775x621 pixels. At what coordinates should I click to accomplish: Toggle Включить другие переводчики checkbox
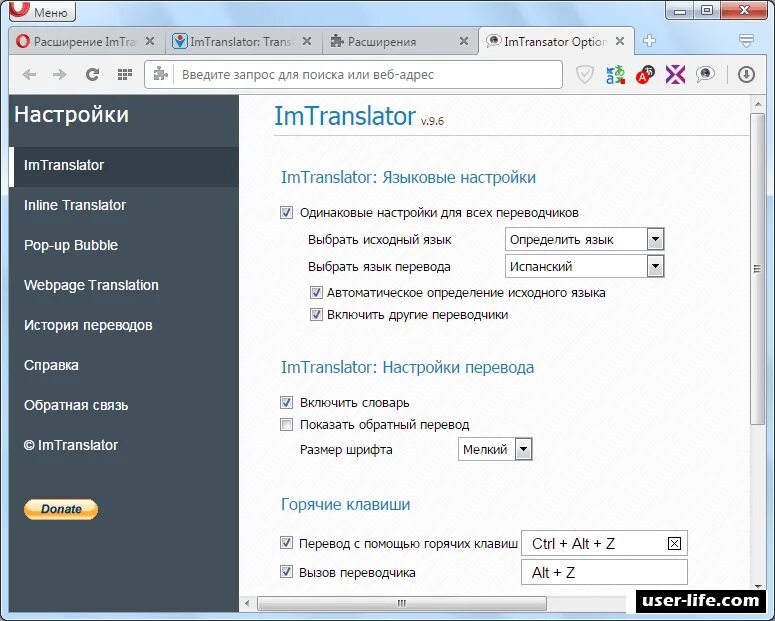pyautogui.click(x=316, y=314)
